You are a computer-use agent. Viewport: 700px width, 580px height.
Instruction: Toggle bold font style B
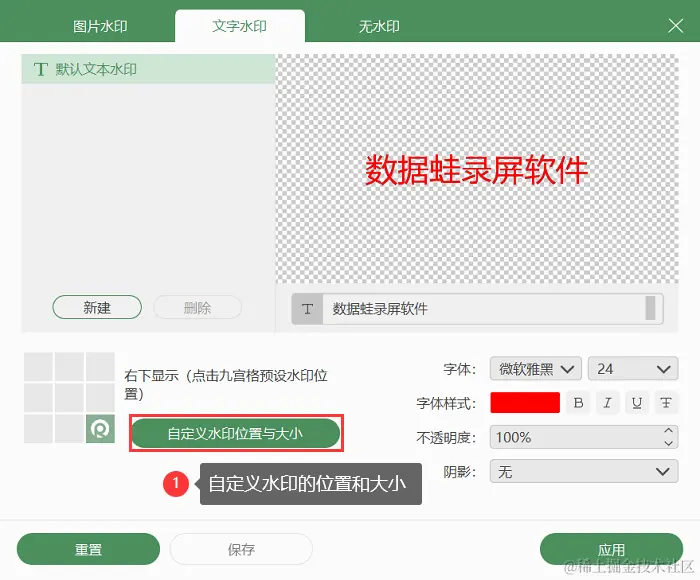pos(578,403)
